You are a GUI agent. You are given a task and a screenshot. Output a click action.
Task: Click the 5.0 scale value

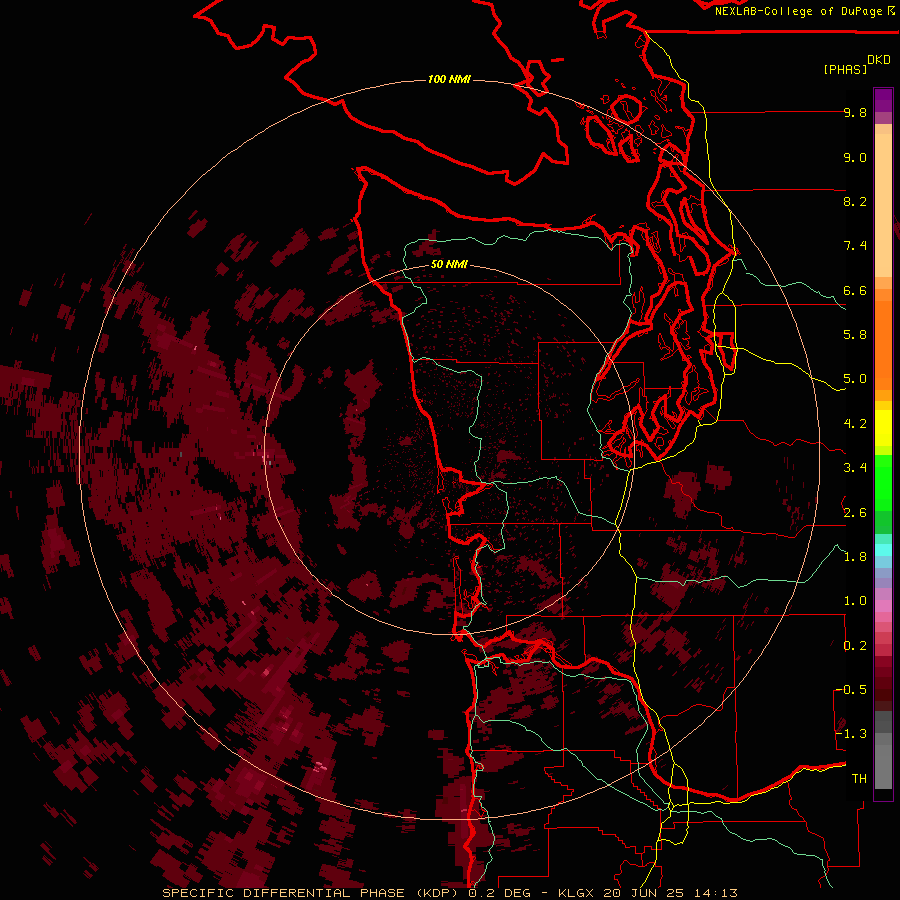click(855, 379)
